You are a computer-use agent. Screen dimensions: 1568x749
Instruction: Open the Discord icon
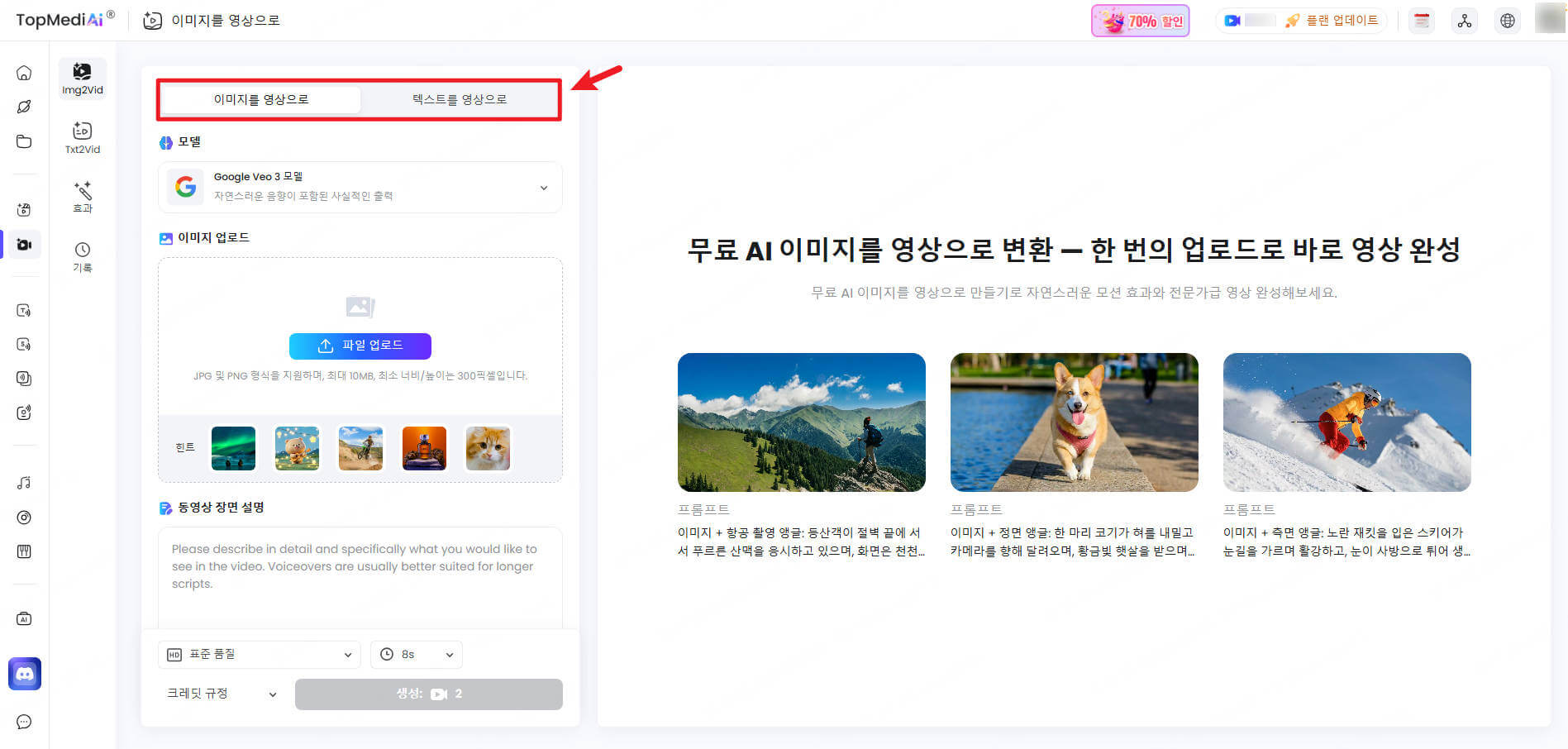click(25, 674)
